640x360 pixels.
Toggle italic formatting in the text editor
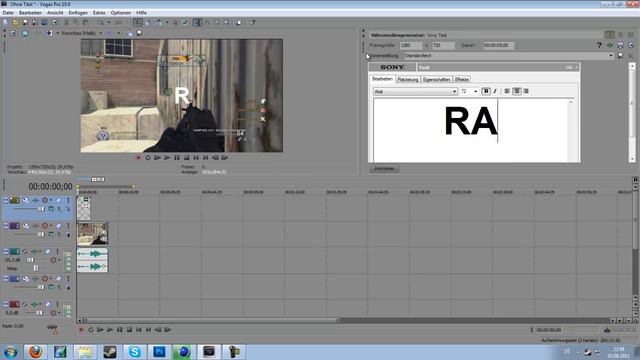(495, 91)
